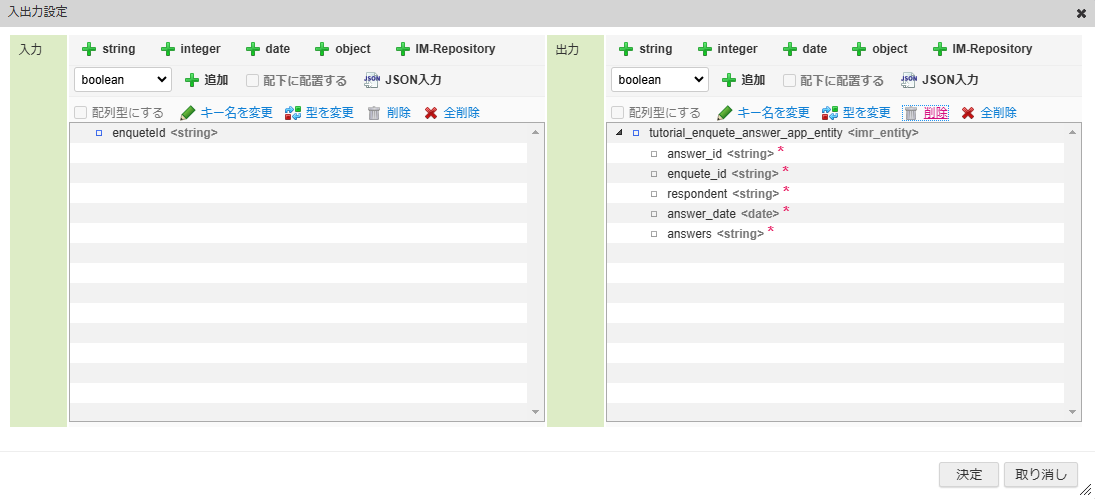Select respondent row
The height and width of the screenshot is (499, 1095).
click(x=836, y=193)
